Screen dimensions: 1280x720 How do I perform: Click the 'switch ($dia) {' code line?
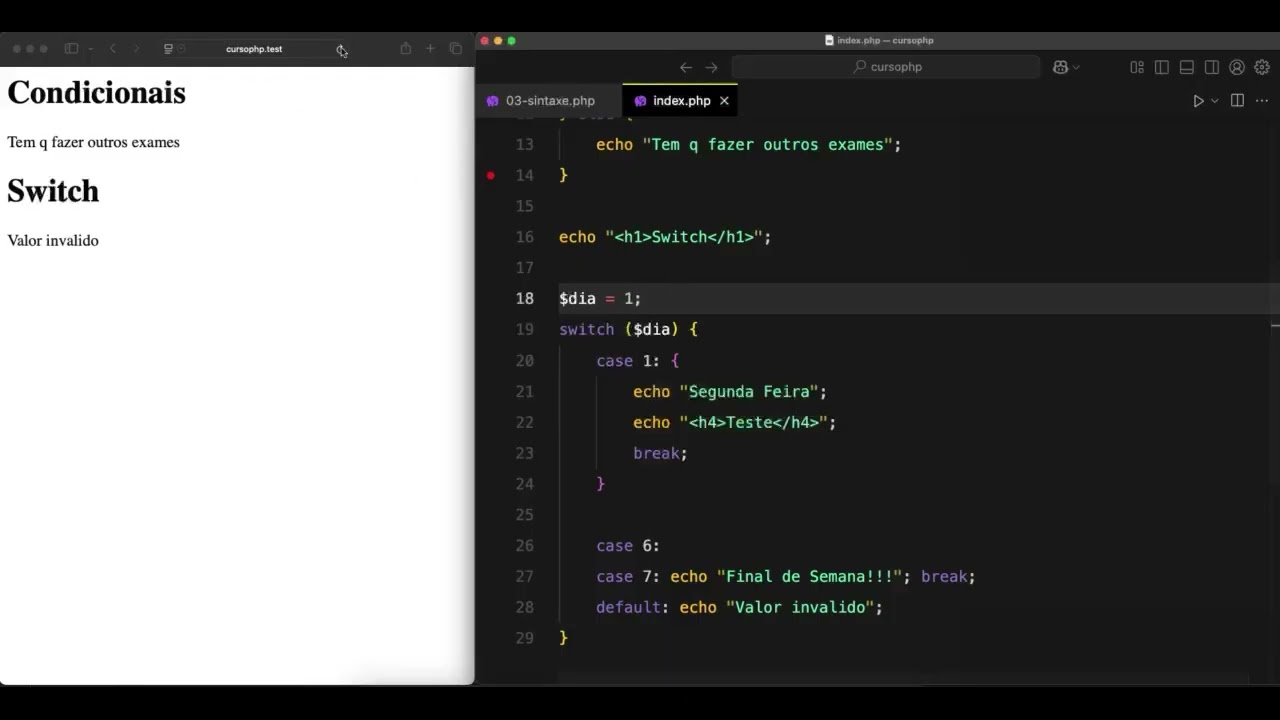[x=628, y=329]
